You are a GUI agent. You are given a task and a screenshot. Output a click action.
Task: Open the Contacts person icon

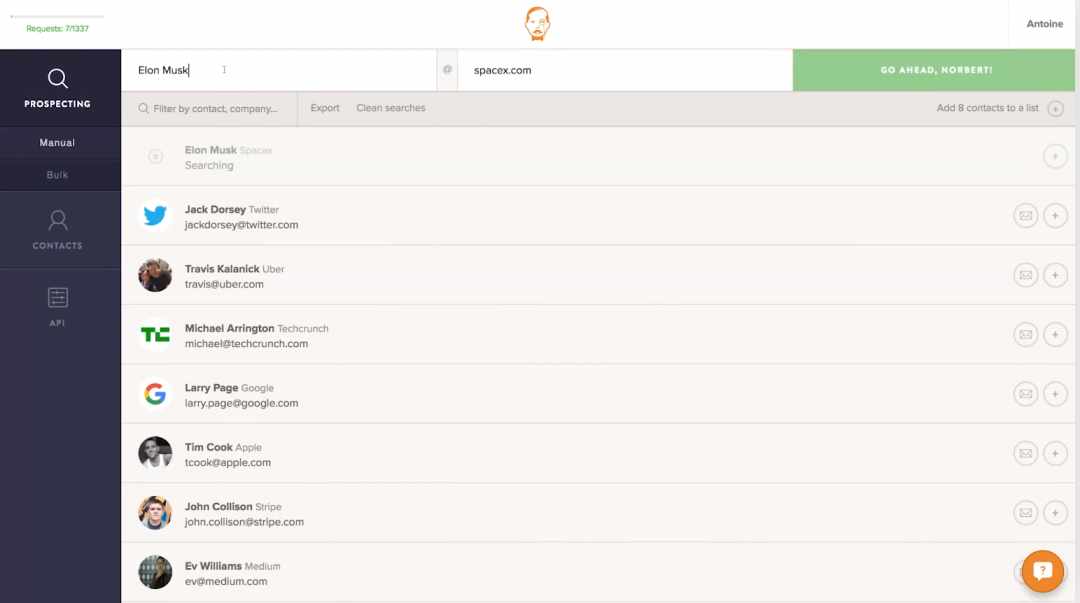tap(58, 220)
